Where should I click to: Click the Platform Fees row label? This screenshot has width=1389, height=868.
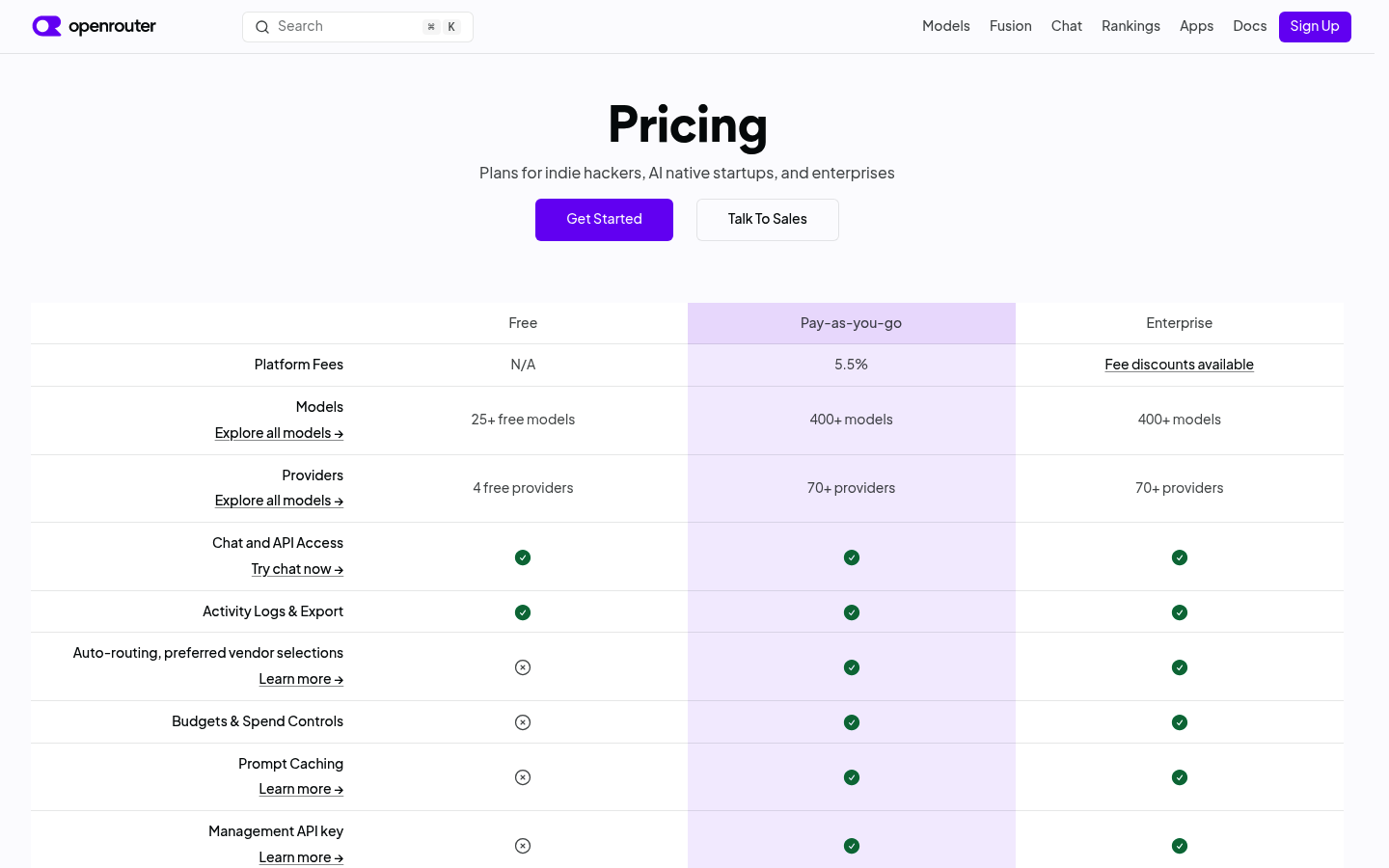[299, 365]
